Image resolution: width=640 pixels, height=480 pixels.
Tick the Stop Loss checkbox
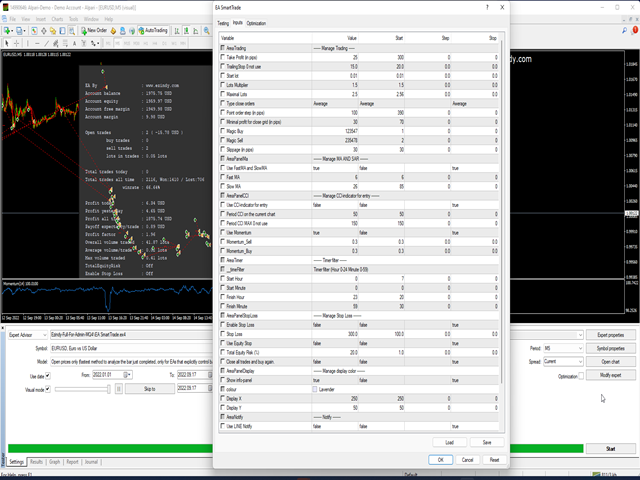tap(222, 334)
